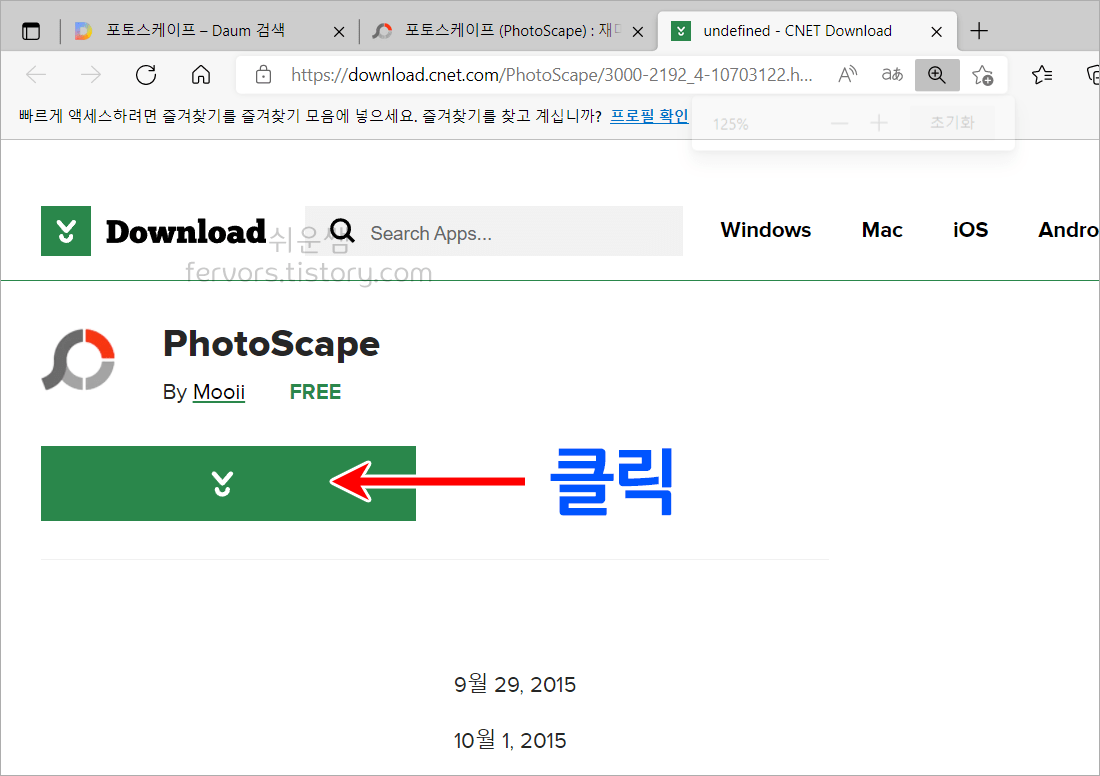Image resolution: width=1100 pixels, height=776 pixels.
Task: Go forward with the forward arrow
Action: pyautogui.click(x=90, y=74)
